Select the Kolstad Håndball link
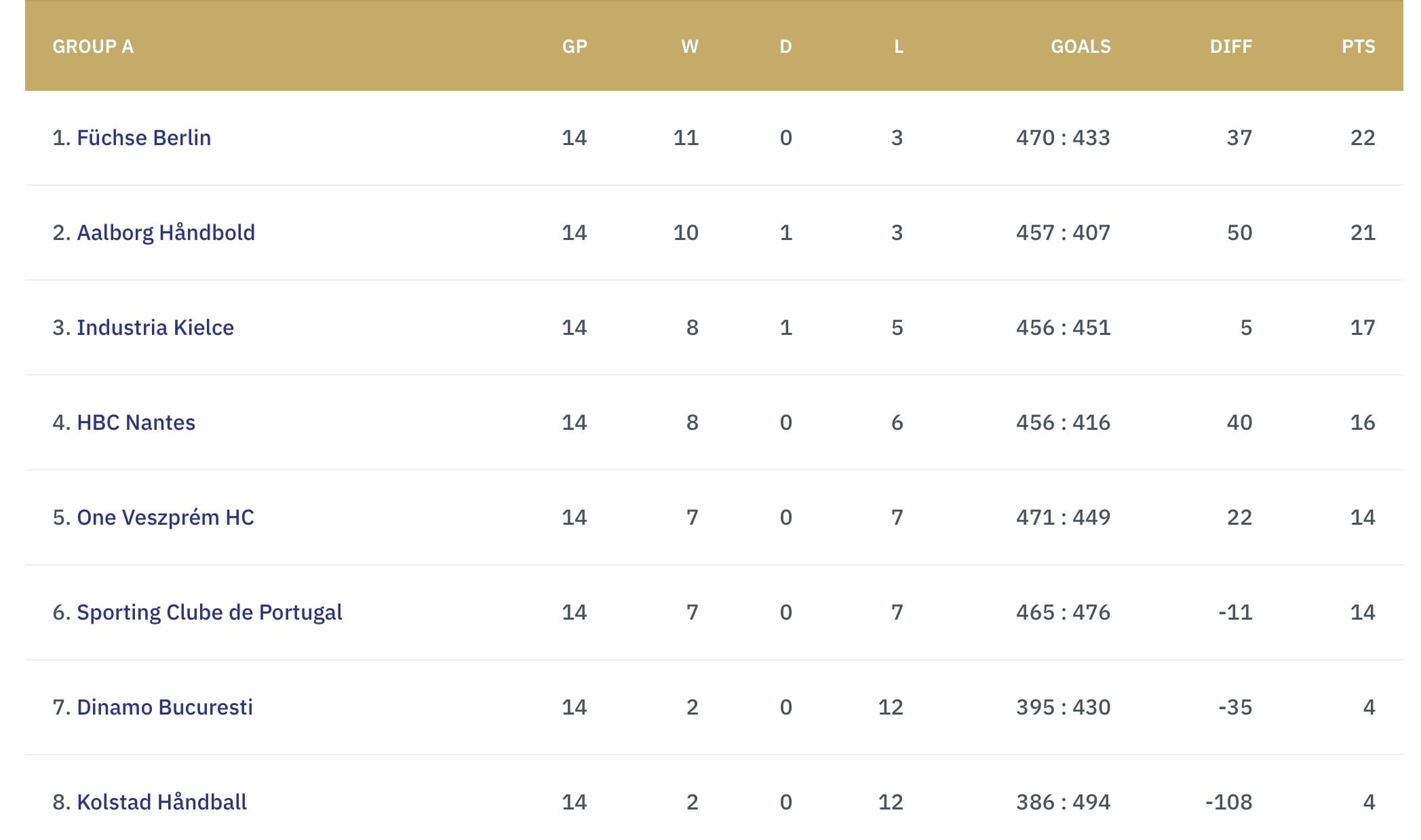Viewport: 1421px width, 840px height. tap(161, 802)
